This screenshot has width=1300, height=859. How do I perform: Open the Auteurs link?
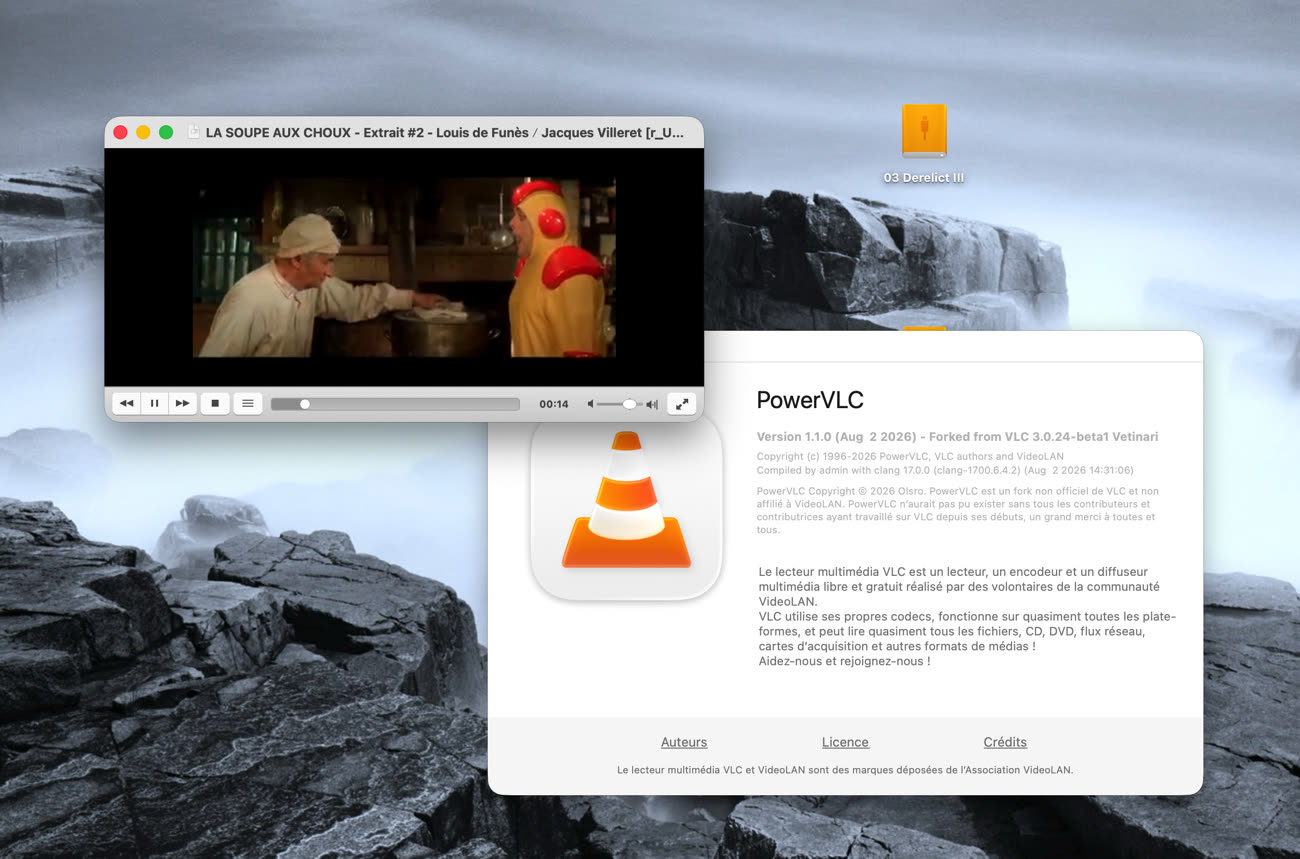[684, 742]
